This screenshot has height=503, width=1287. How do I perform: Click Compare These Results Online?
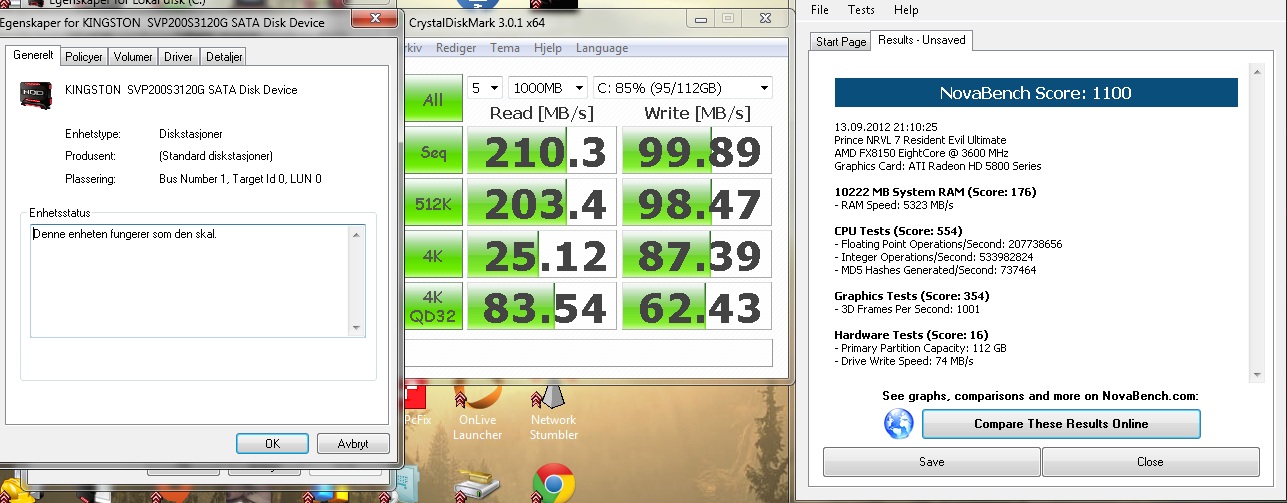coord(1061,424)
